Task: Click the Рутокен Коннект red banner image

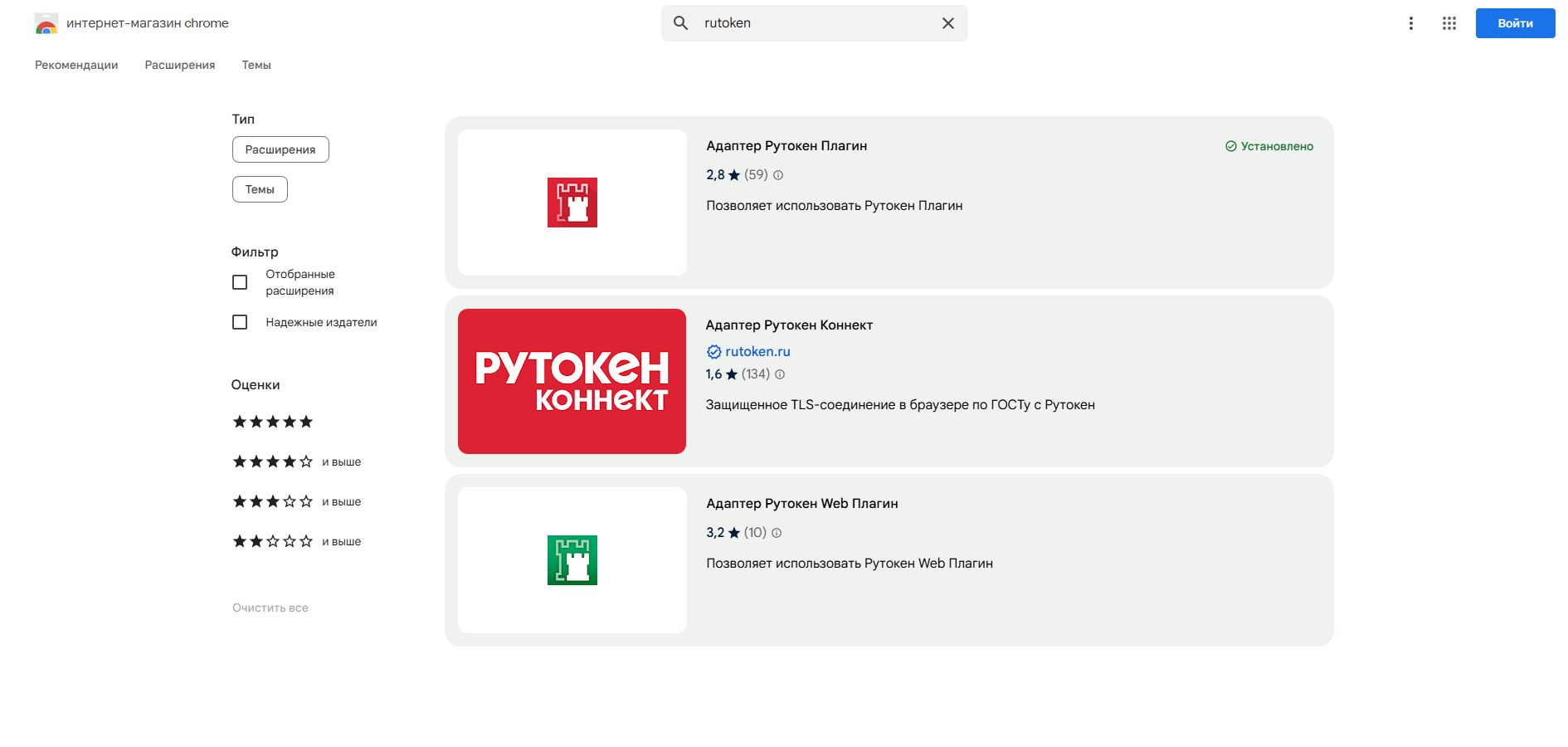Action: click(572, 381)
